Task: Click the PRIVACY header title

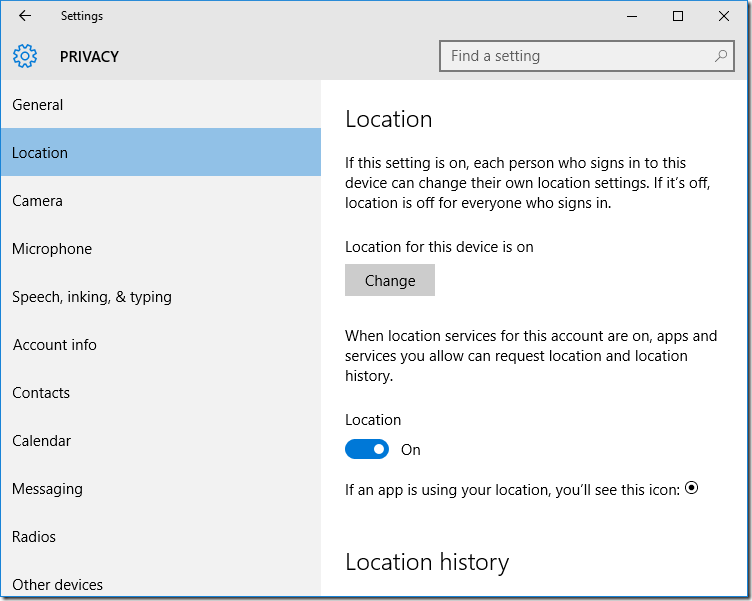Action: click(89, 57)
